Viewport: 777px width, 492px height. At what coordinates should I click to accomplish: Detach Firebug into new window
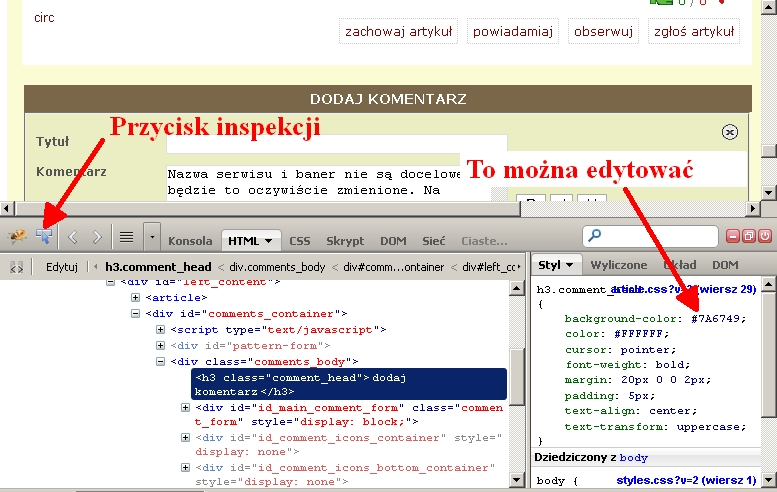pos(749,236)
